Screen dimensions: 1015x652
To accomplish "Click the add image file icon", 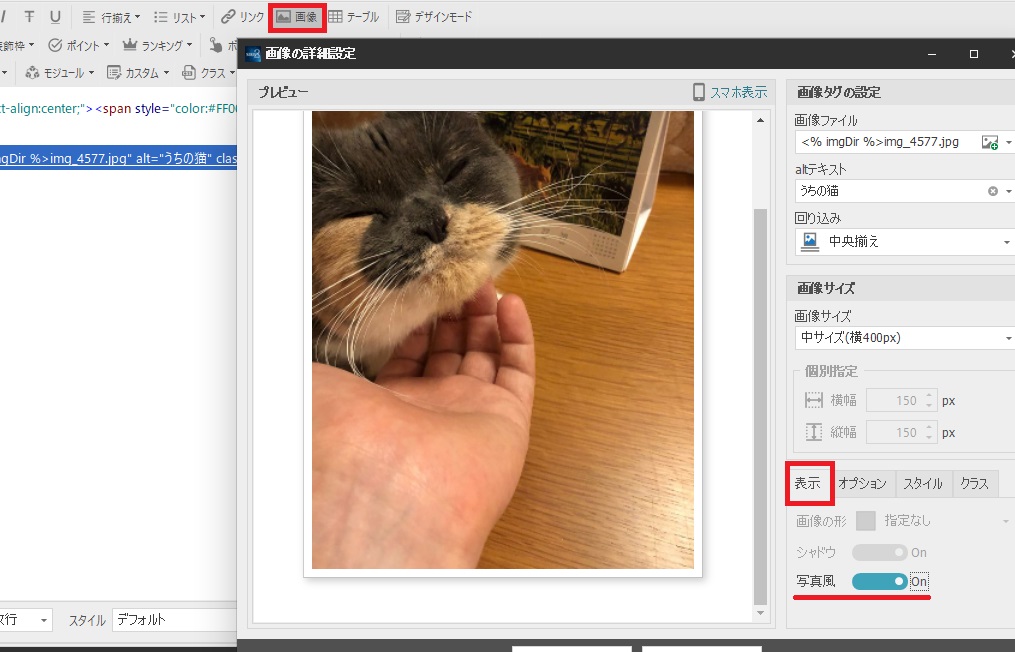I will click(990, 142).
